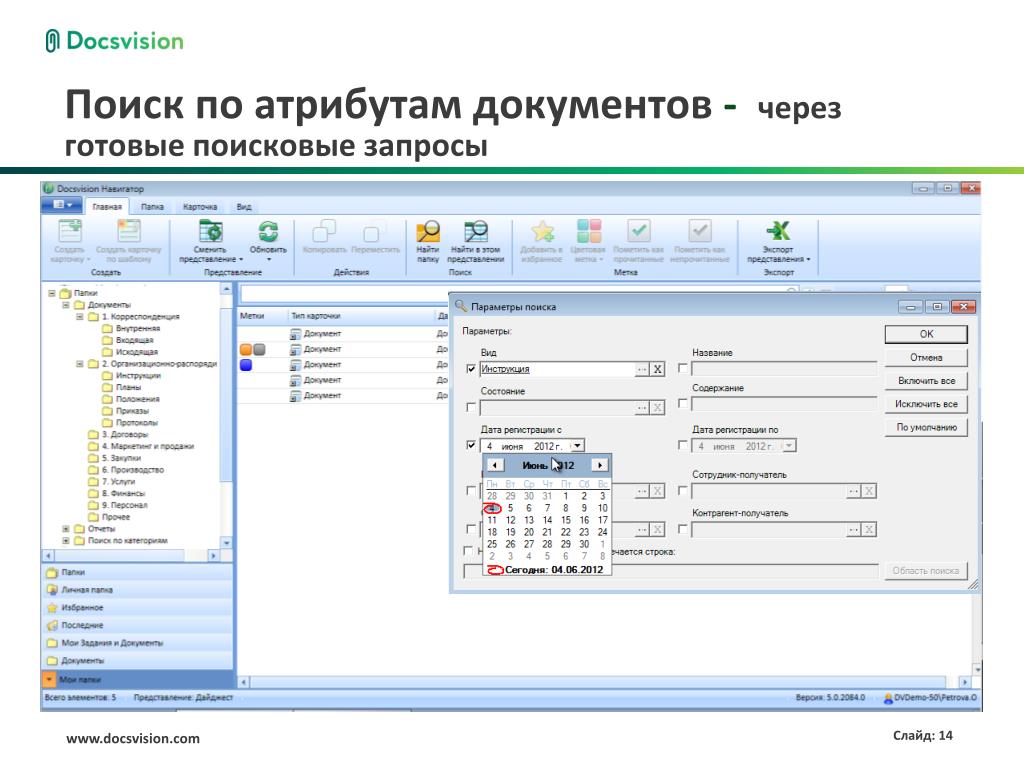1024x768 pixels.
Task: Browse values for the Вид field
Action: pyautogui.click(x=642, y=369)
